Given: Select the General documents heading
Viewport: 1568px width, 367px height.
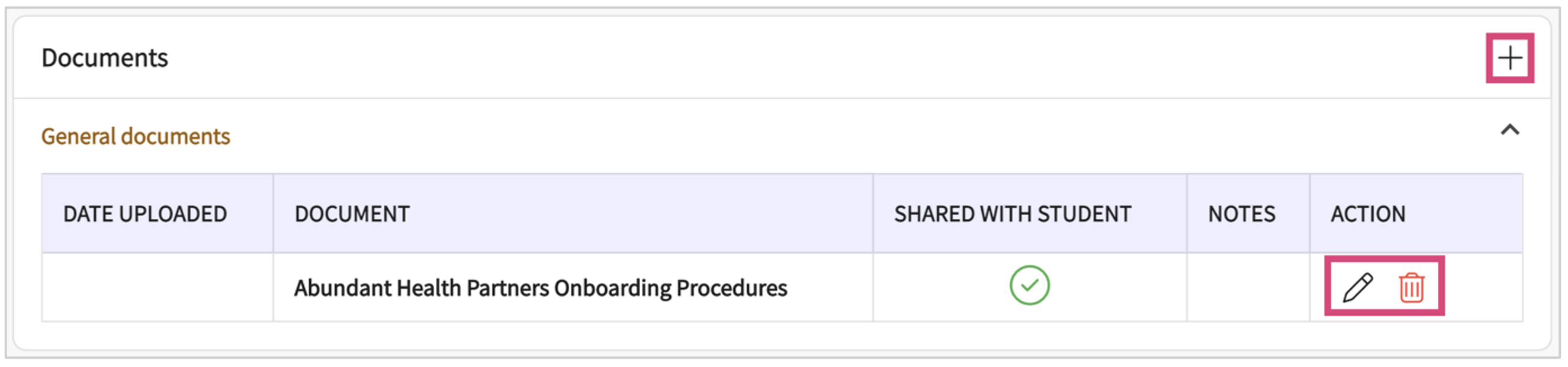Looking at the screenshot, I should [136, 136].
